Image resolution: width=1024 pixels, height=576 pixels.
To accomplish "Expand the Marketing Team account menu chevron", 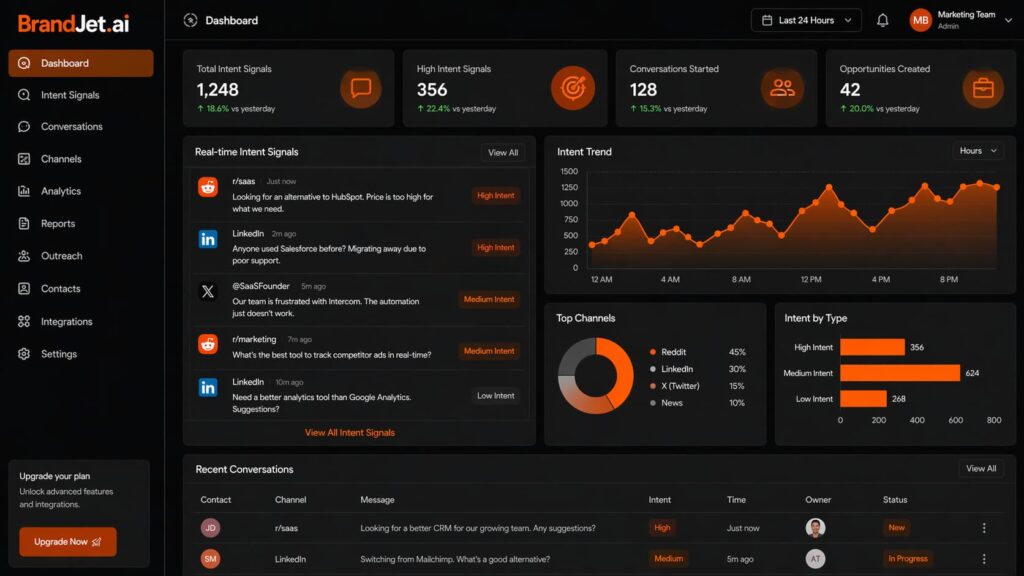I will 1008,20.
